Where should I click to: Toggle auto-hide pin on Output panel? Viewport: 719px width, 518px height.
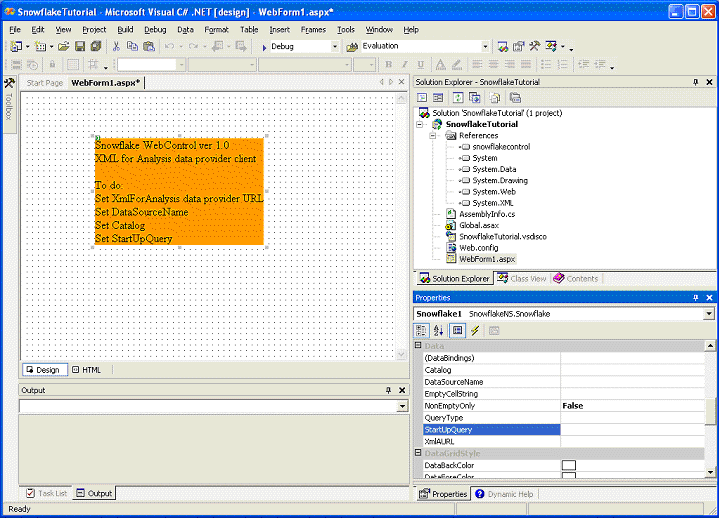click(388, 390)
